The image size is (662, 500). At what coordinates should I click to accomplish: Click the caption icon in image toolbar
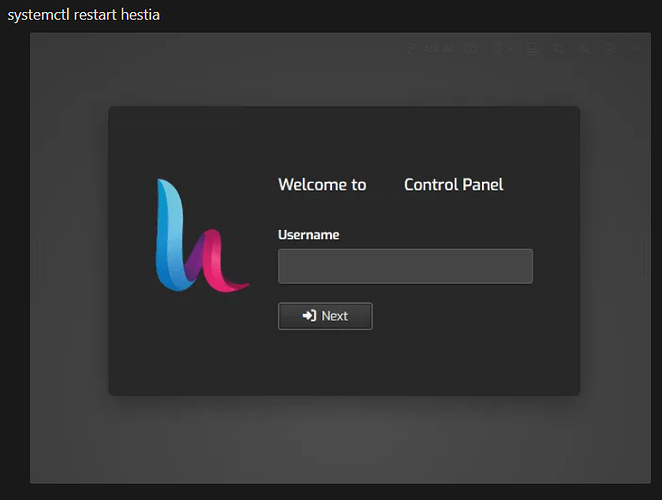coord(532,49)
